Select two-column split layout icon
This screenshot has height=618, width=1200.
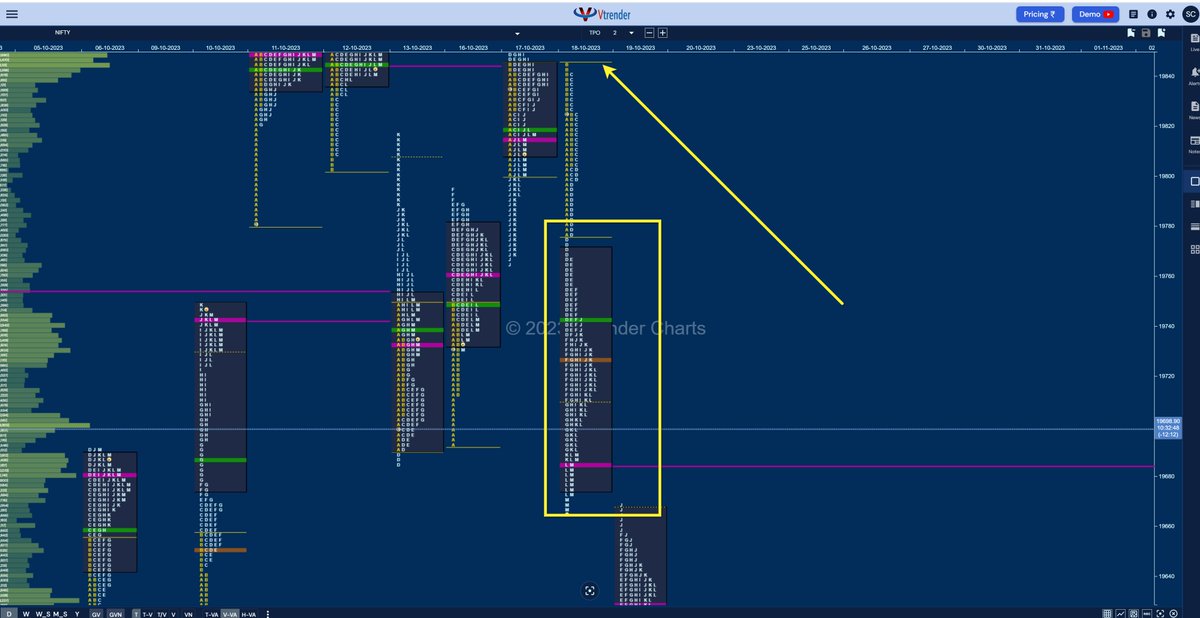[x=1194, y=204]
